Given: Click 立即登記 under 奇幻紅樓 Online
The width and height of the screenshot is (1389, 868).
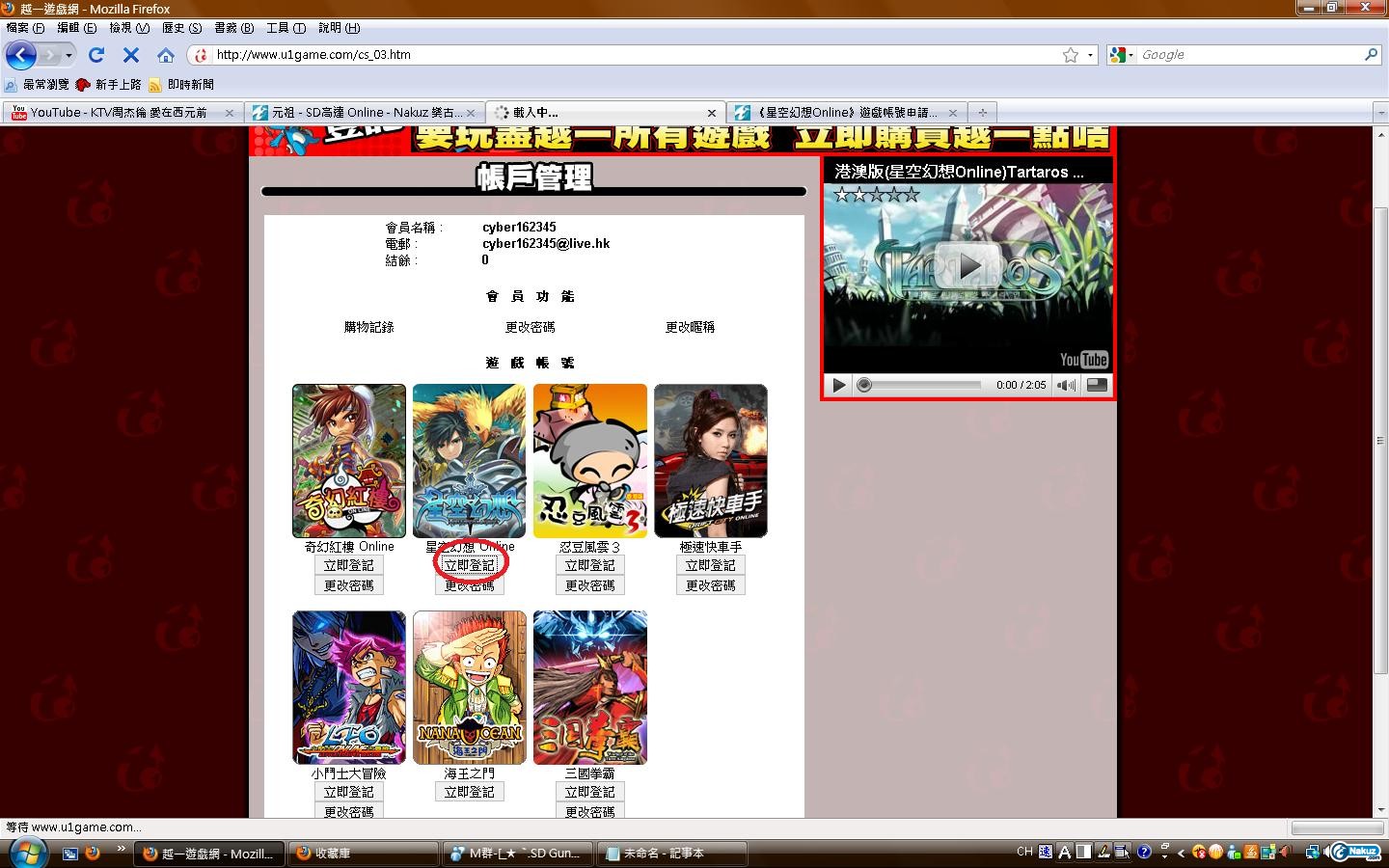Looking at the screenshot, I should (349, 565).
